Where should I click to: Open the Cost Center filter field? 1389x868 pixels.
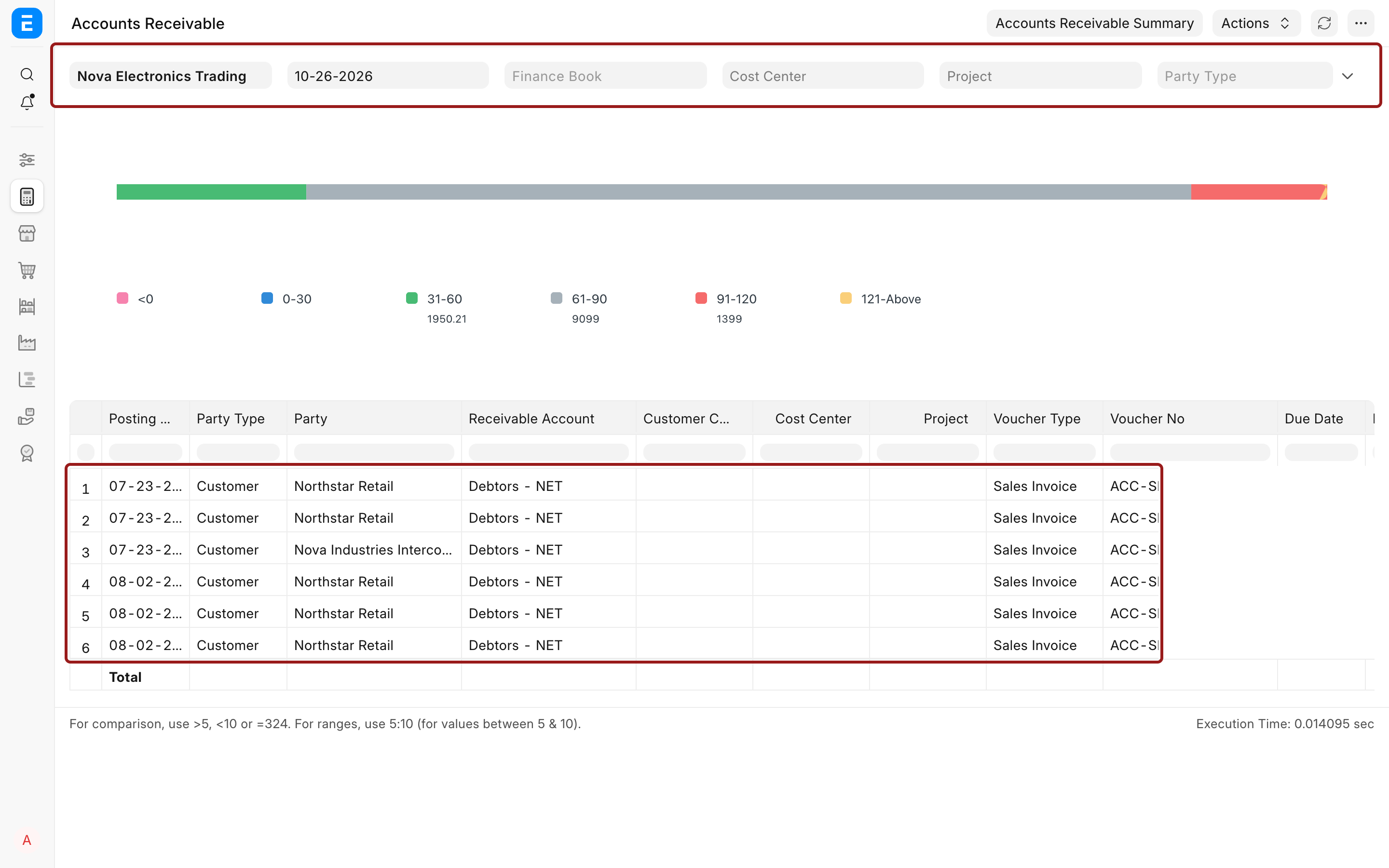coord(822,76)
